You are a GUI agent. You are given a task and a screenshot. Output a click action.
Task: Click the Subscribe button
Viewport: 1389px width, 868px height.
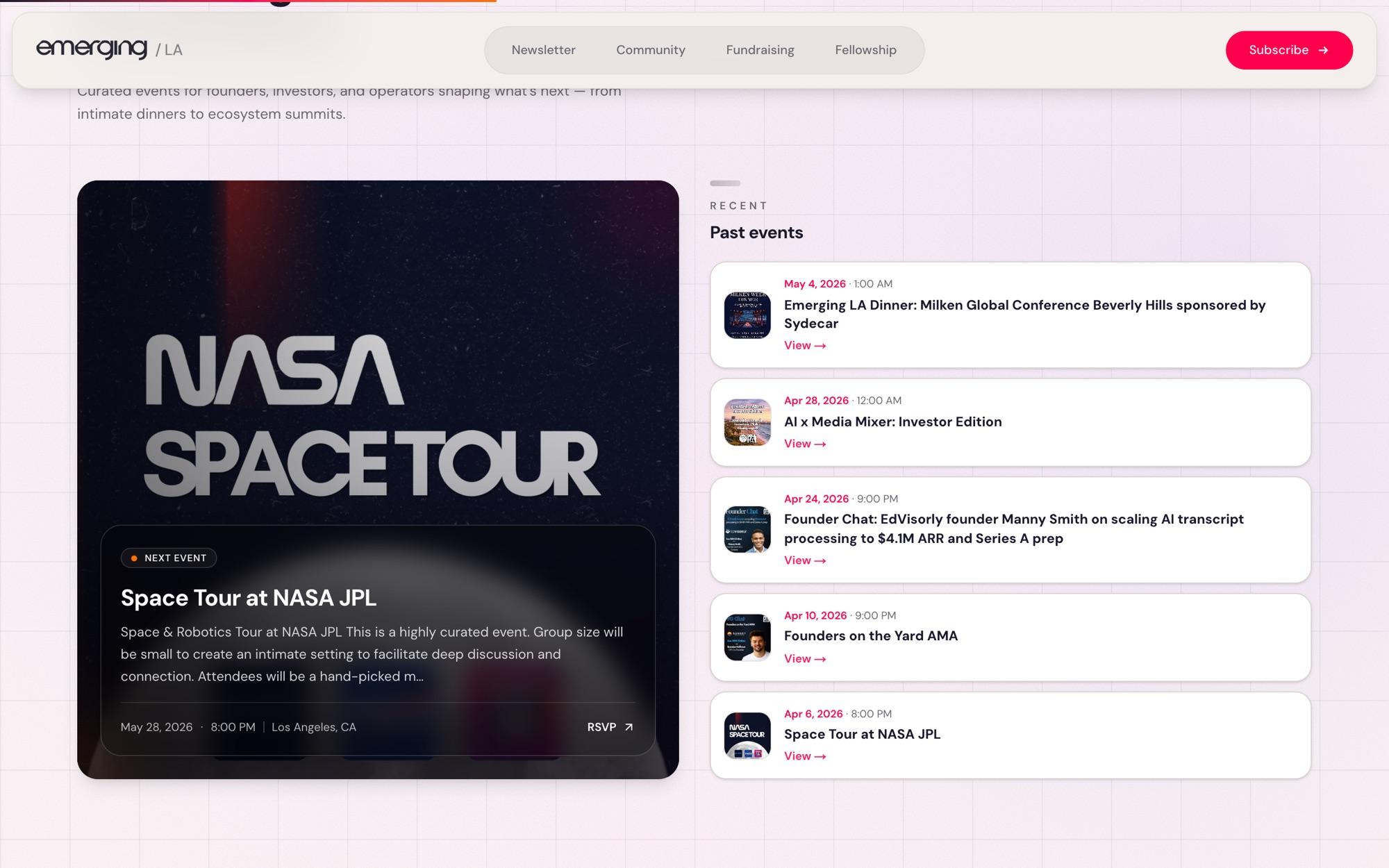point(1289,50)
